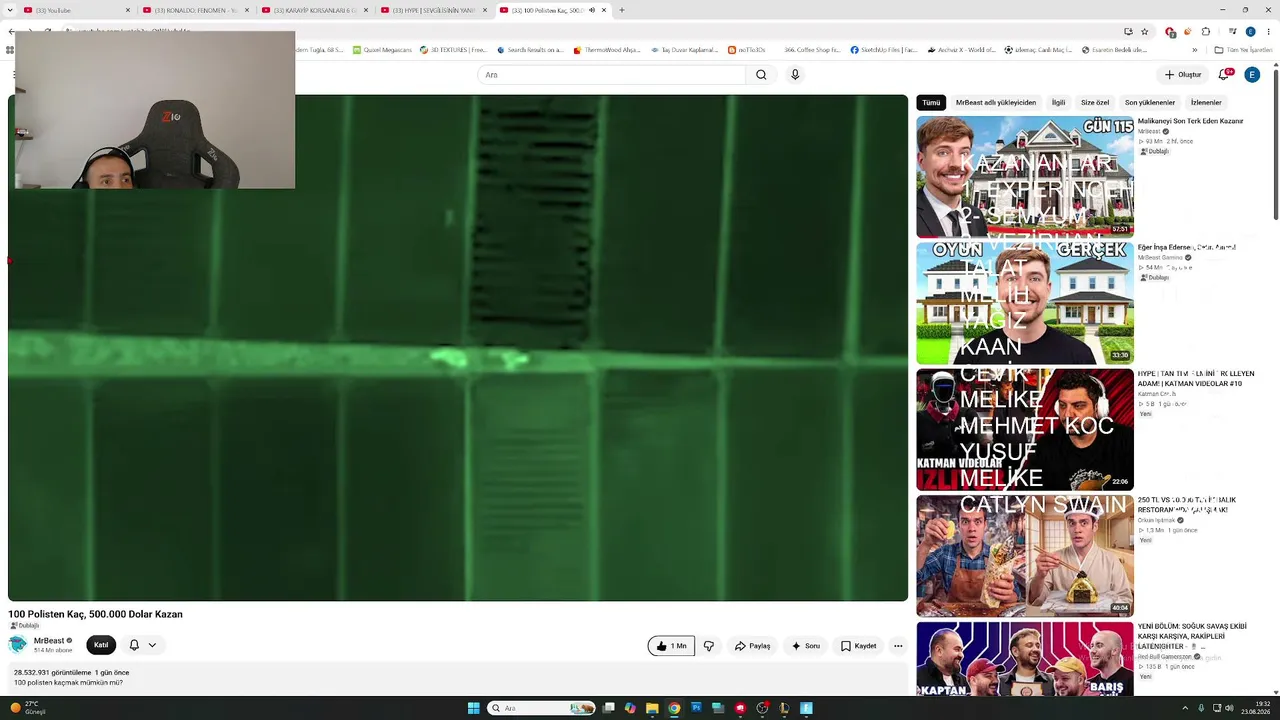Show hidden system tray icons
Viewport: 1280px width, 720px height.
point(1186,708)
